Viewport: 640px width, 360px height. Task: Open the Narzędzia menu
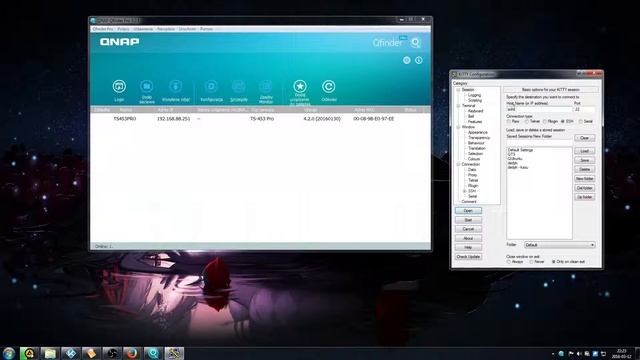coord(166,29)
